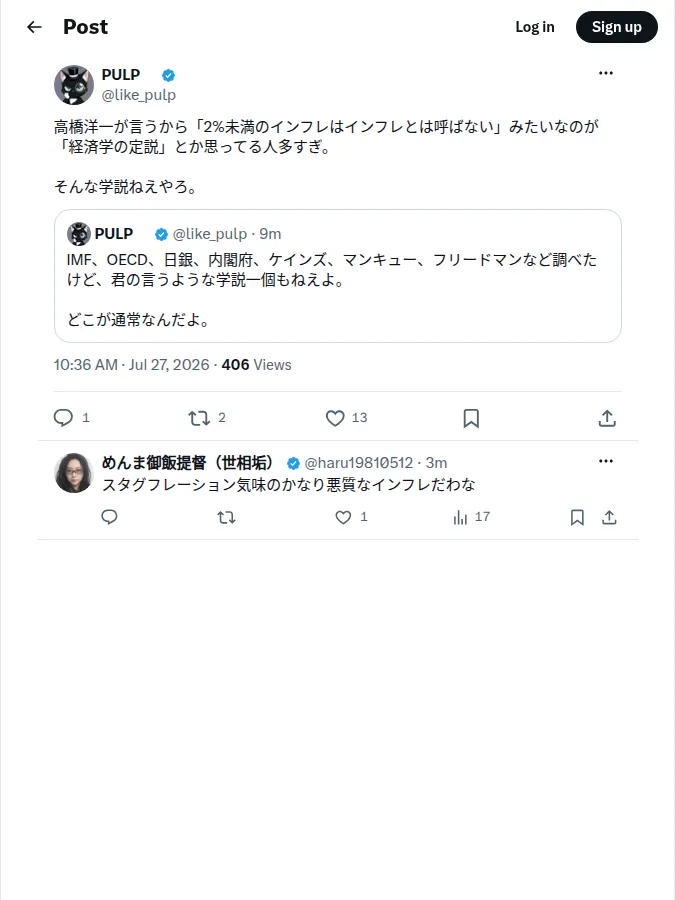The height and width of the screenshot is (900, 675).
Task: Bookmark the reply from haru19810512
Action: [577, 517]
